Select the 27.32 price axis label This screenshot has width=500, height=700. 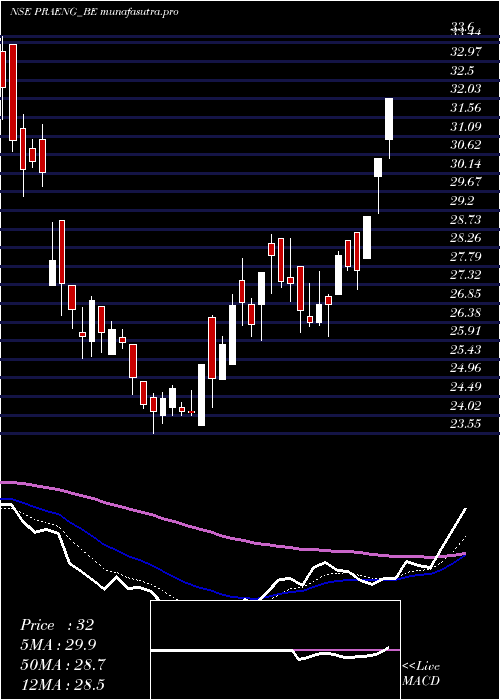tap(466, 275)
